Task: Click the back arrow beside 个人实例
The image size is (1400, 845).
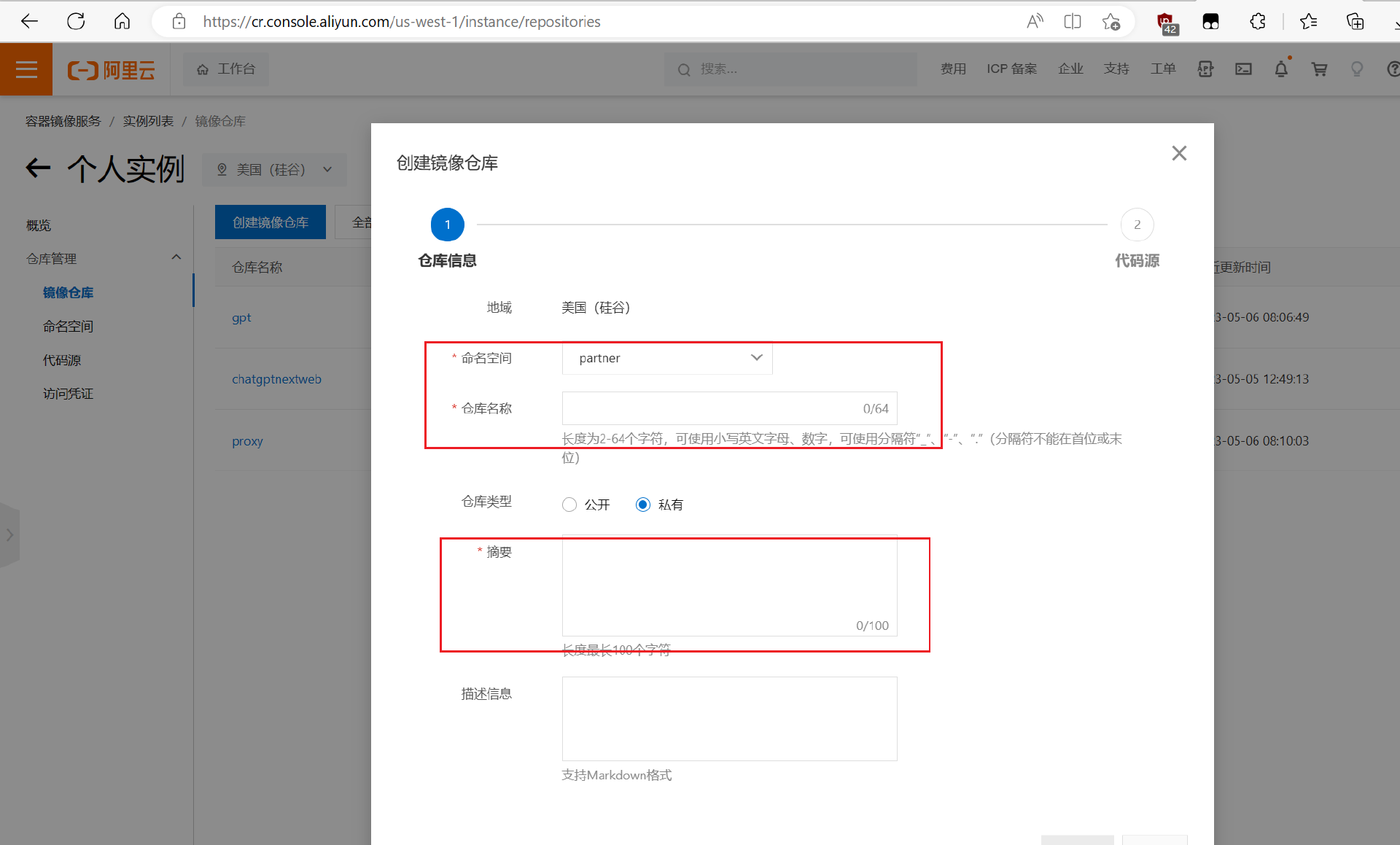Action: [x=38, y=168]
